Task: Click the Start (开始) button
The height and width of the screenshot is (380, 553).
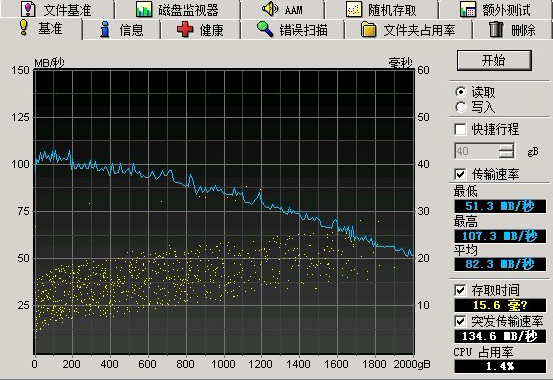Action: click(x=494, y=60)
